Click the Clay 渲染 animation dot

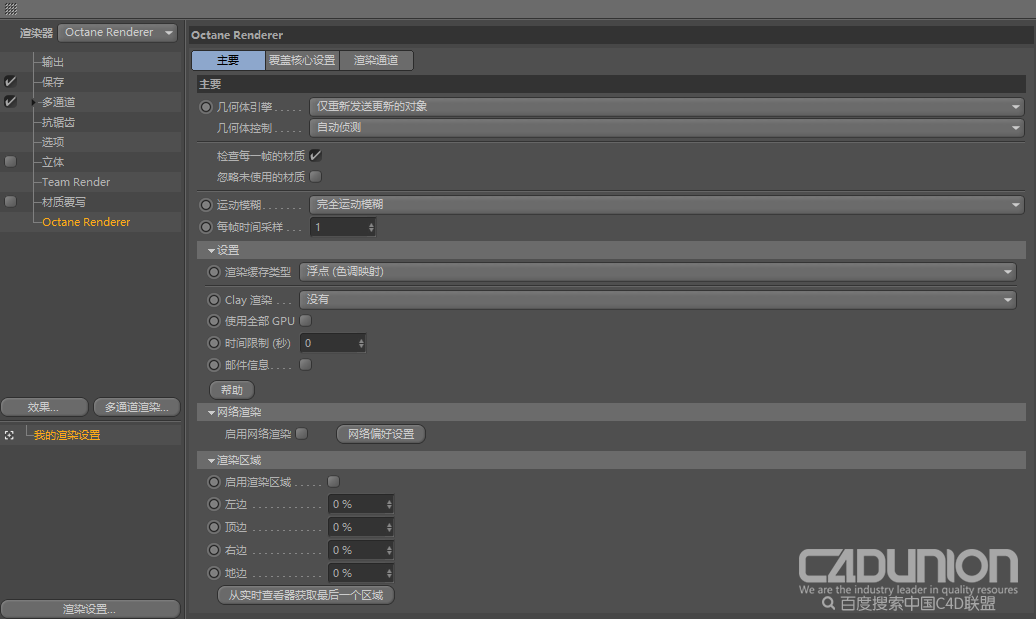click(213, 300)
